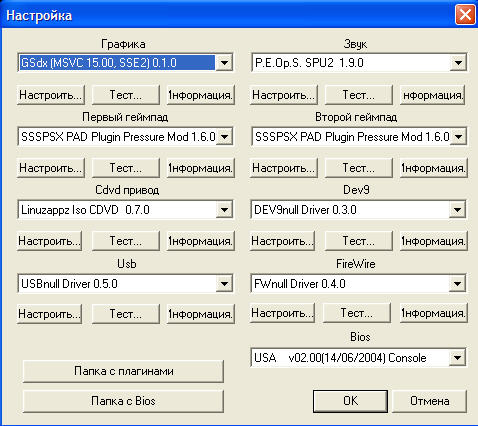Run Тест for the FireWire driver

[357, 313]
